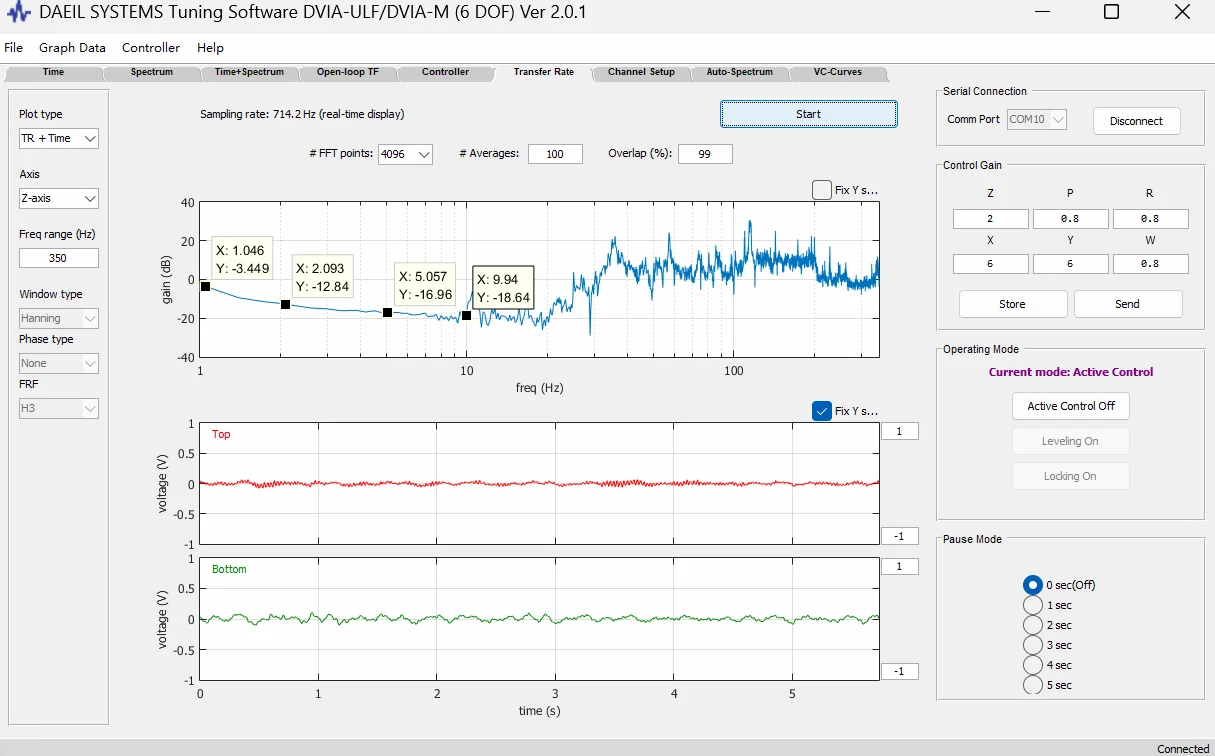Maximize the application window
Screen dimensions: 1215x756
tap(1111, 12)
